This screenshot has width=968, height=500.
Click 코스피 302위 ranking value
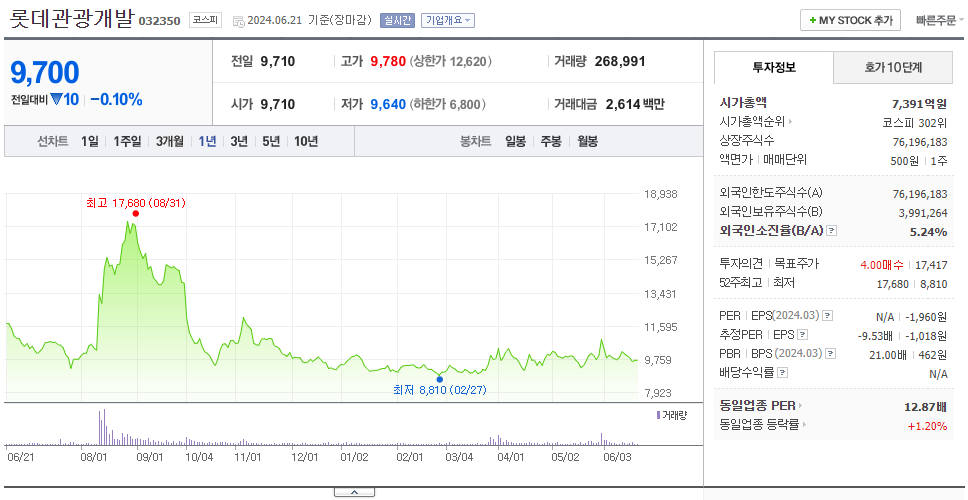click(915, 122)
